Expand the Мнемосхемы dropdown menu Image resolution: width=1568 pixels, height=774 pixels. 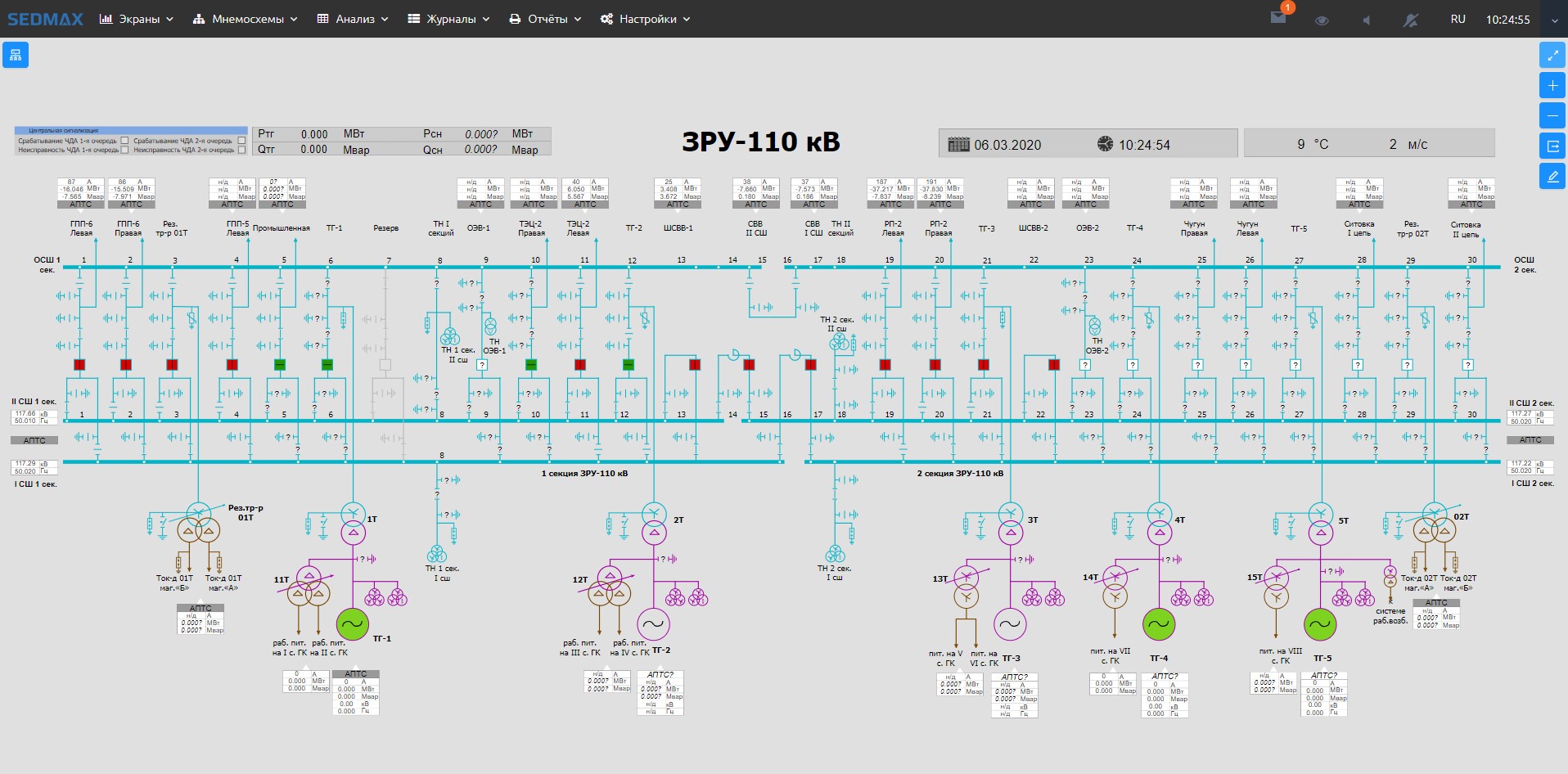[x=246, y=19]
